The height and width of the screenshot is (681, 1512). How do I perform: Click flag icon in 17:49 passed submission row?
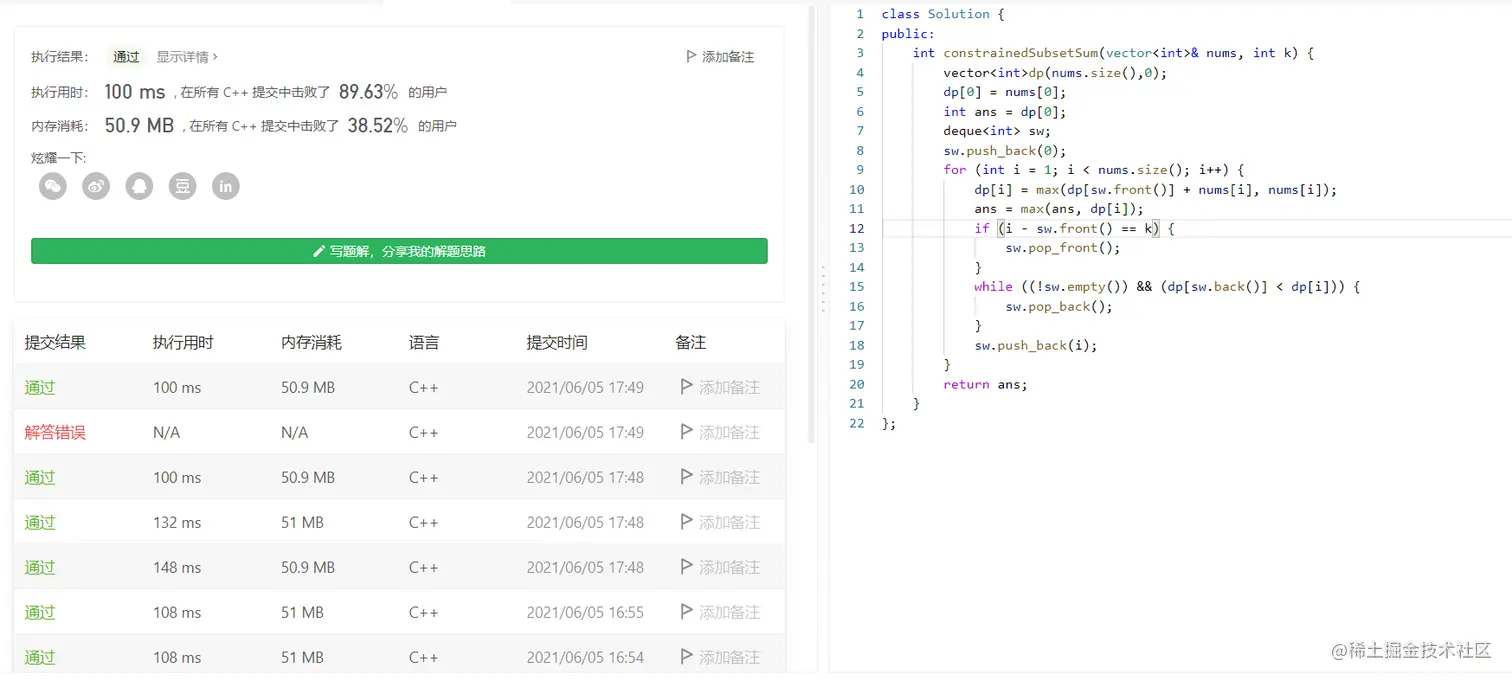point(686,387)
